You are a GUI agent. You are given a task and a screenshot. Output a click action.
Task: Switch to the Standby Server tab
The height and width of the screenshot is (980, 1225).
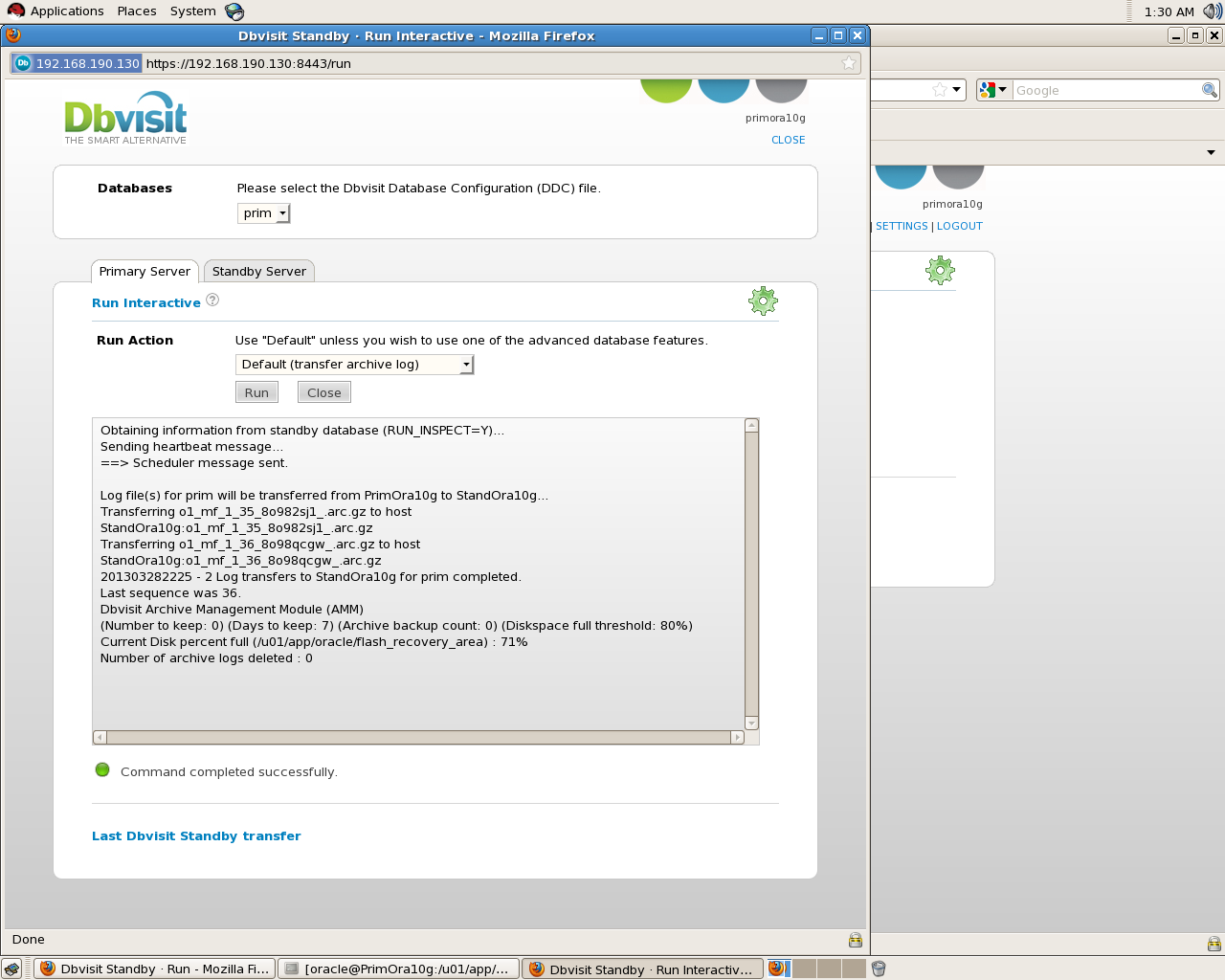tap(258, 272)
